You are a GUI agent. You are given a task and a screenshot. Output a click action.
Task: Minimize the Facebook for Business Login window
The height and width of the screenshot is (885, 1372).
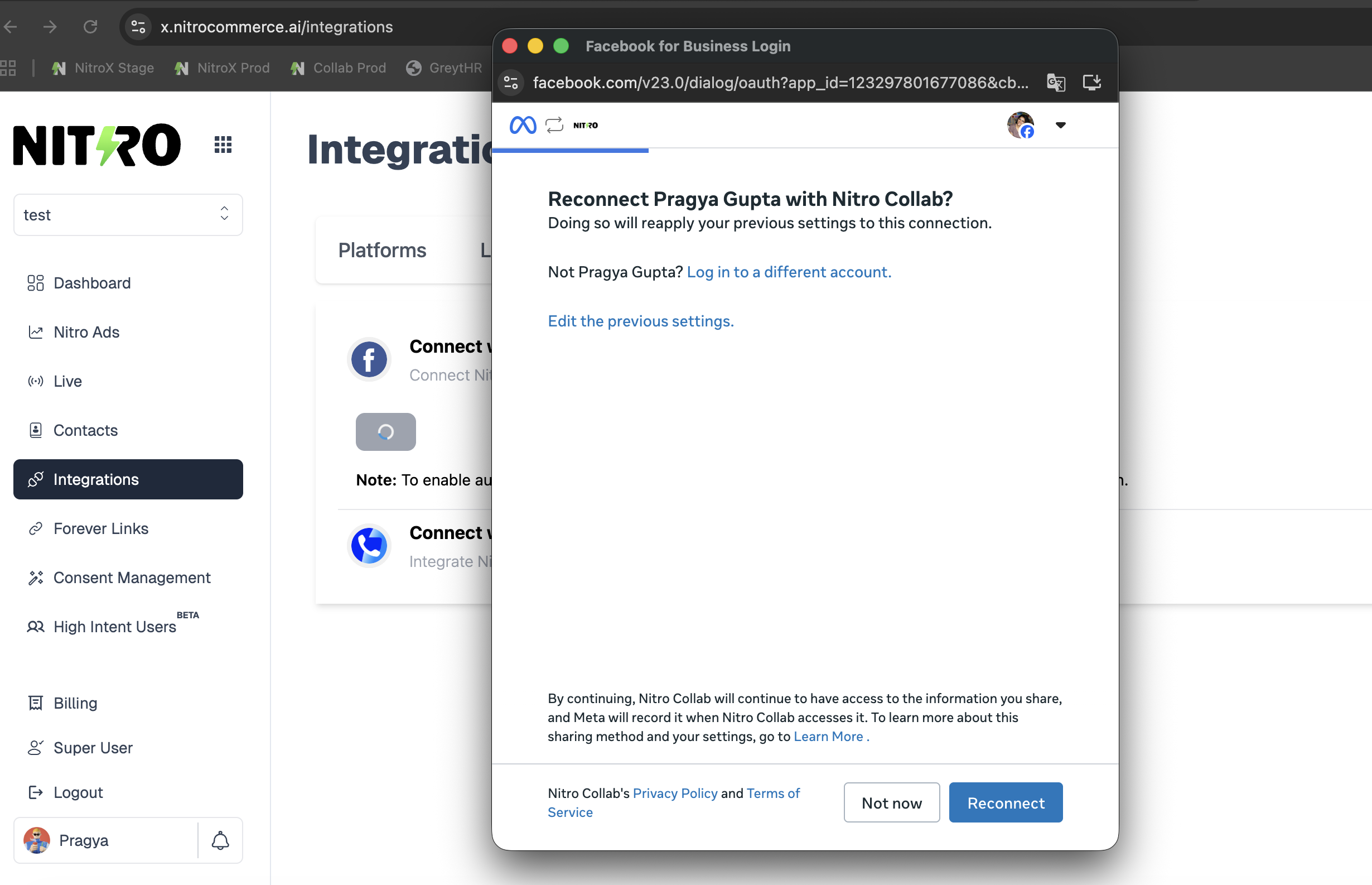pyautogui.click(x=535, y=46)
